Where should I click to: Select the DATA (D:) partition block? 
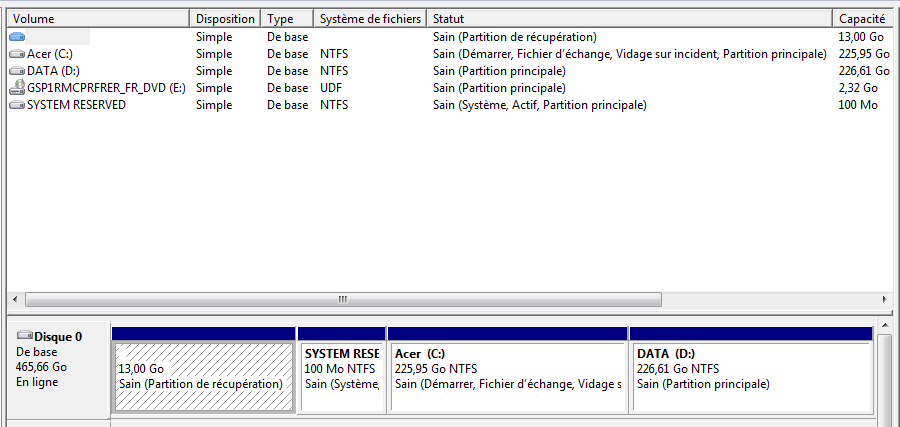coord(751,370)
